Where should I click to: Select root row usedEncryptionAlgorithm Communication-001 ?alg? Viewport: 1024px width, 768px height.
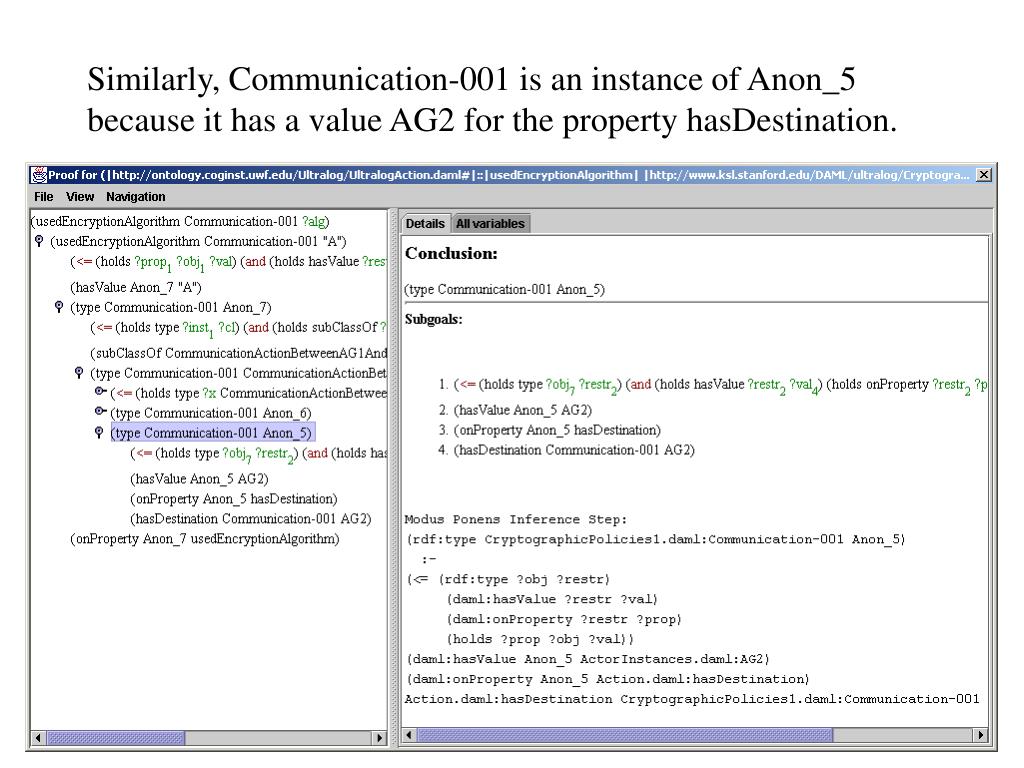point(180,221)
